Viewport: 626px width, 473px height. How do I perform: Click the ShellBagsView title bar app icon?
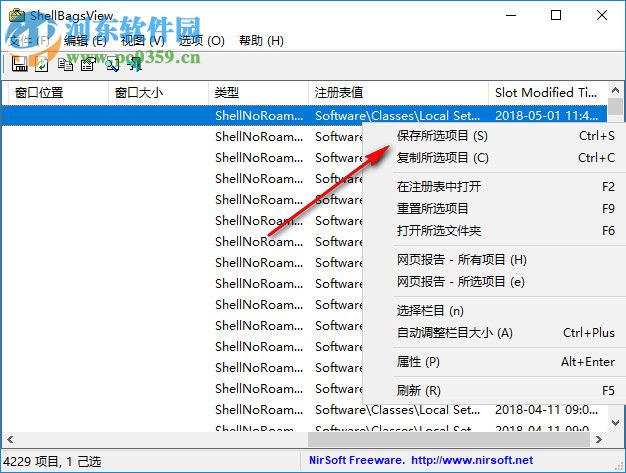tap(17, 16)
